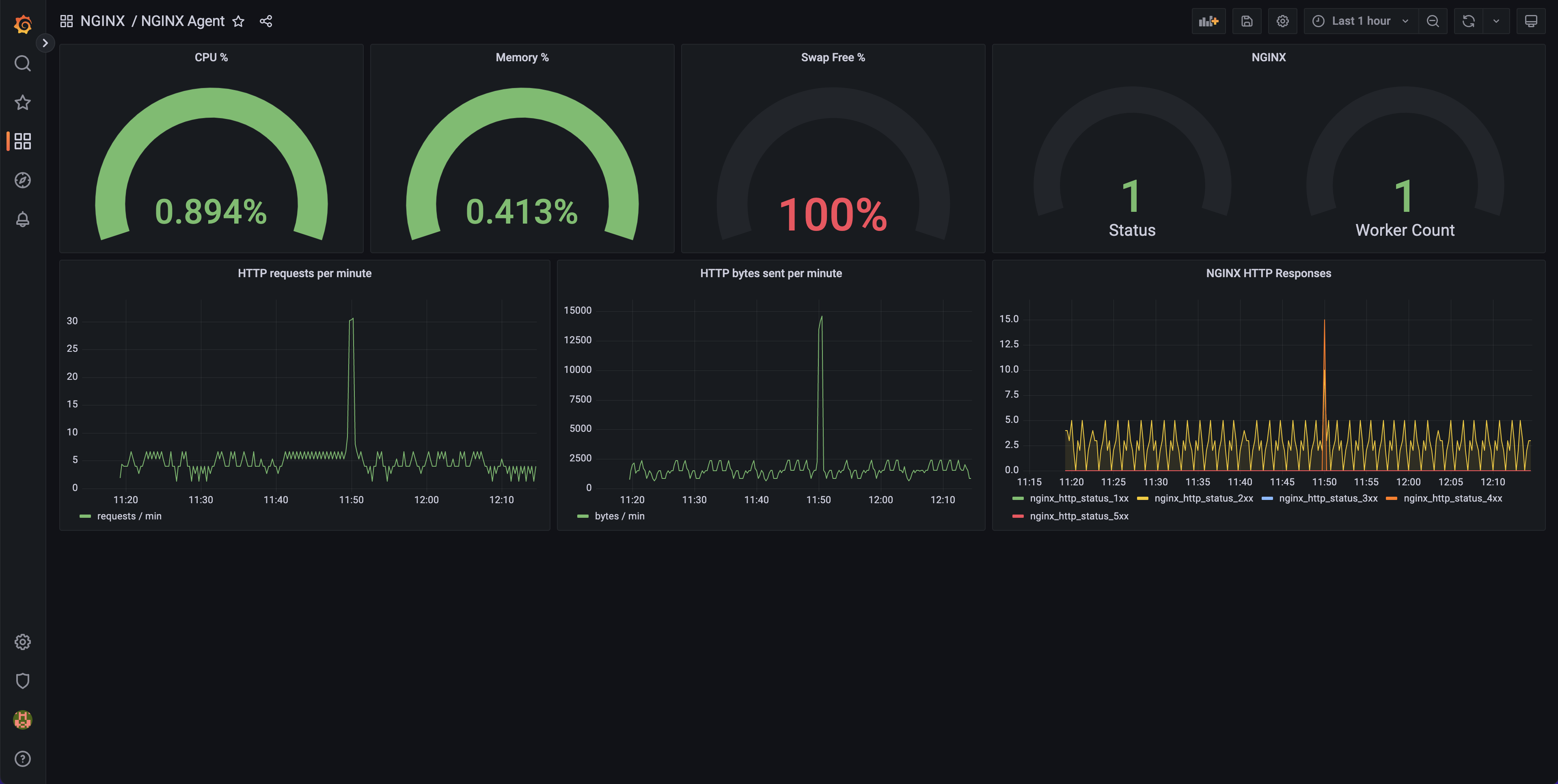Screen dimensions: 1558x784
Task: Open the Explore compass icon
Action: 22,180
